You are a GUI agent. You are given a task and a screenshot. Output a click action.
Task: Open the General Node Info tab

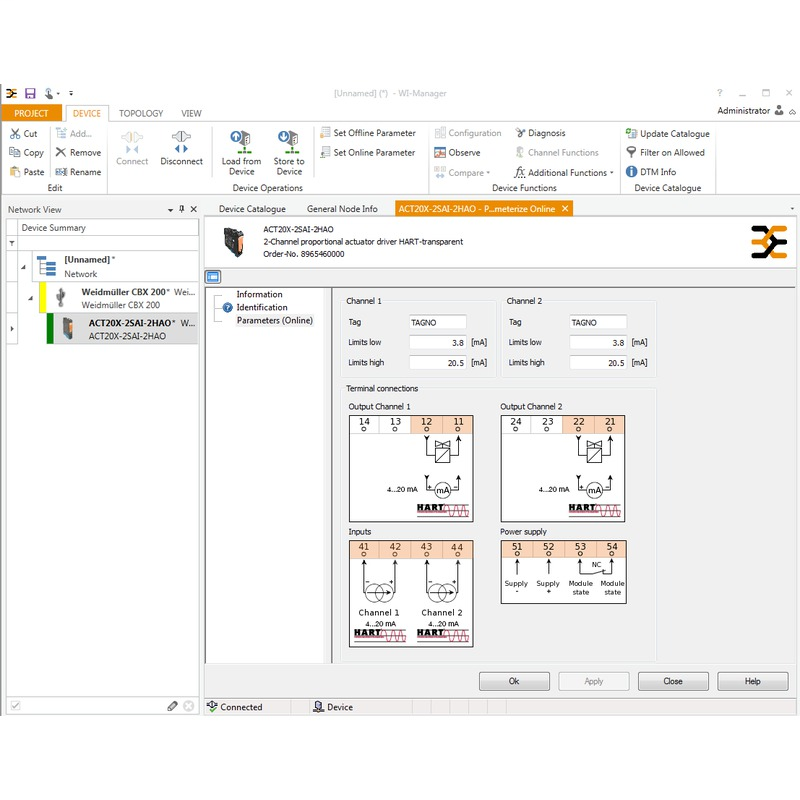coord(342,209)
